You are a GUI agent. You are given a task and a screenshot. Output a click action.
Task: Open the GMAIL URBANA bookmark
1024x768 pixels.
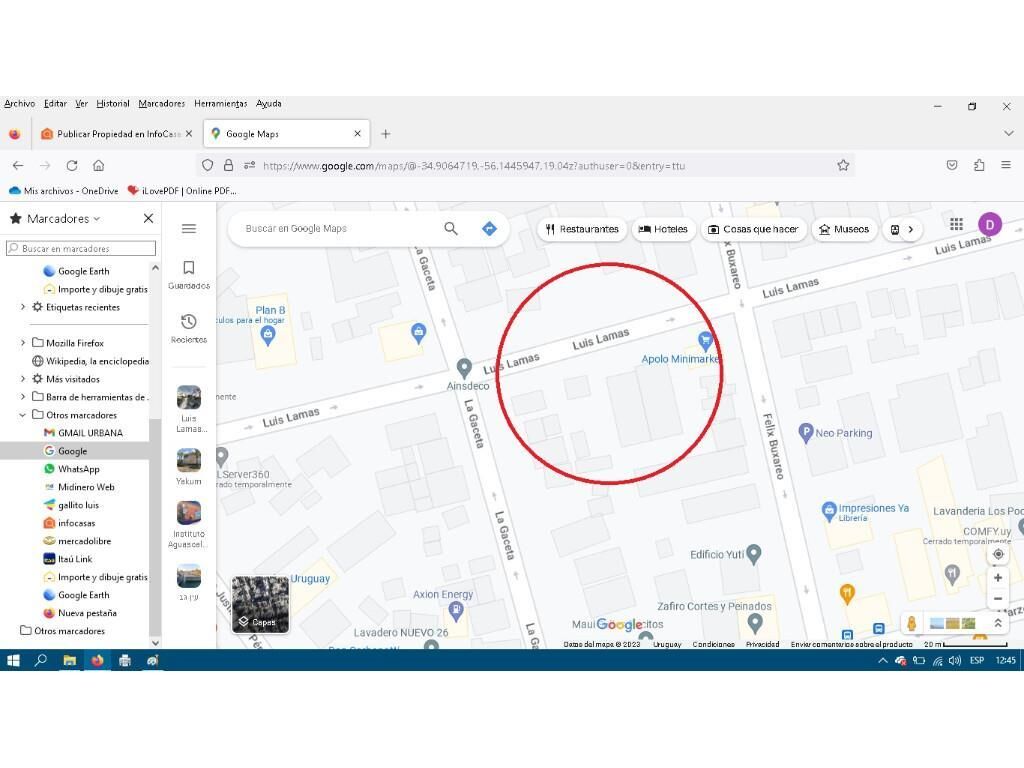(x=84, y=433)
